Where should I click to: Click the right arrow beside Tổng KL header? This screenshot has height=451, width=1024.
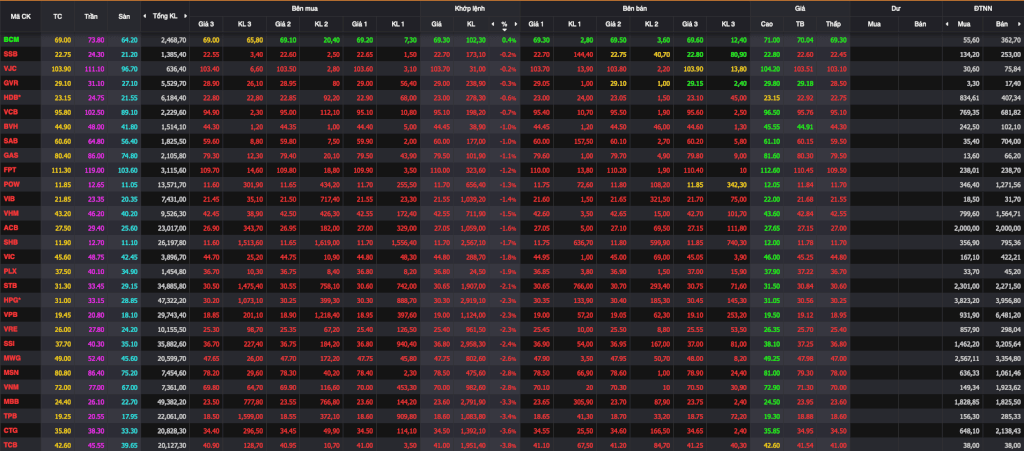pos(183,16)
